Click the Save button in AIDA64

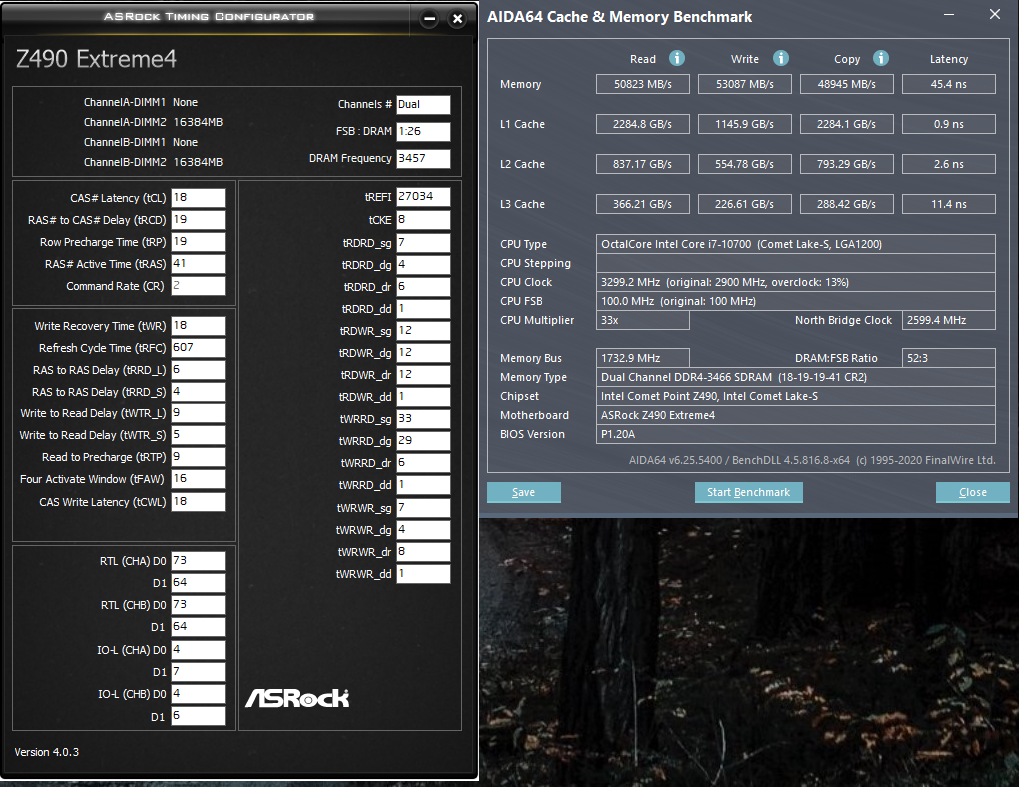pos(524,492)
